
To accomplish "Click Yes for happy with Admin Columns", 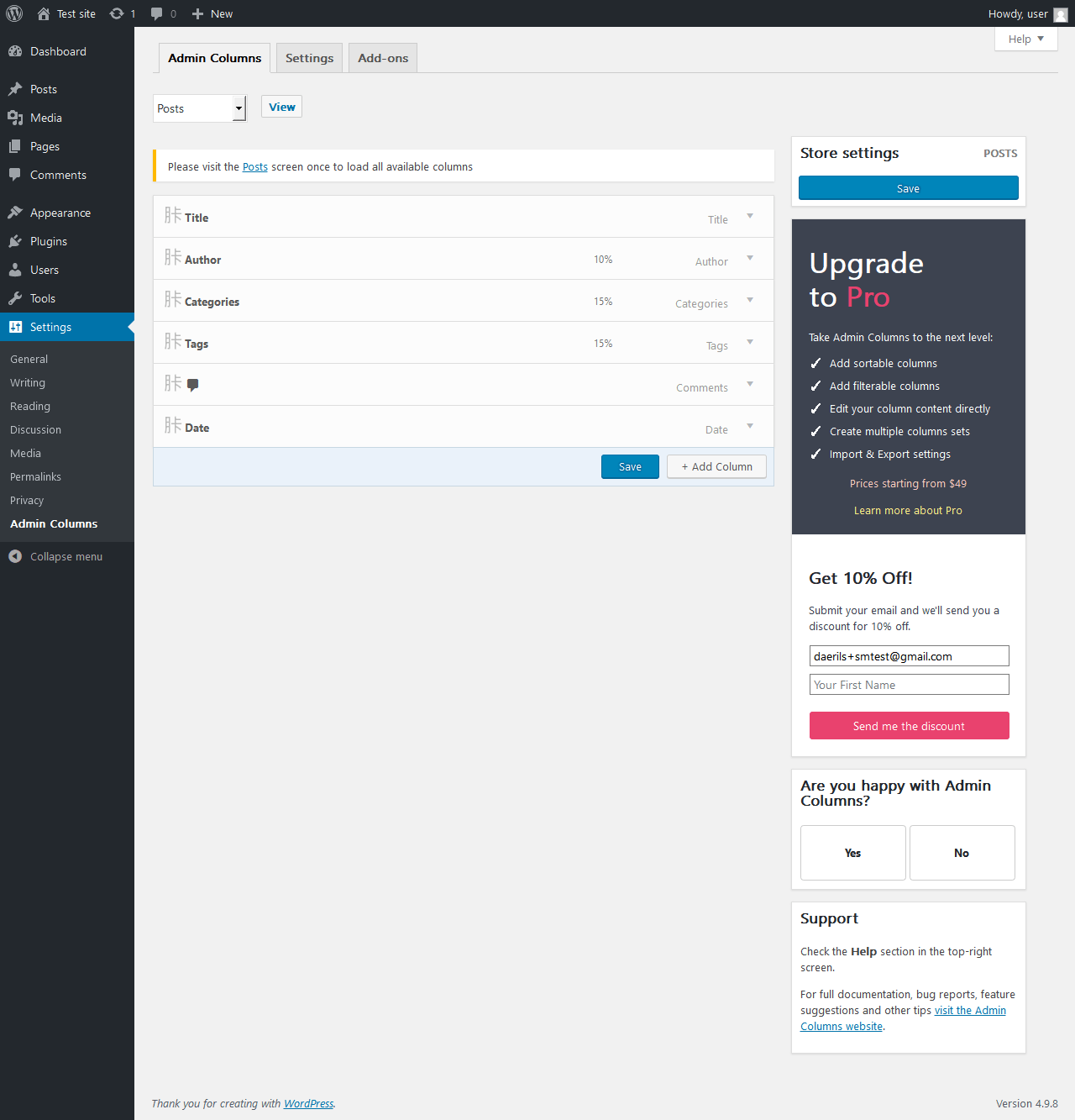I will coord(853,853).
